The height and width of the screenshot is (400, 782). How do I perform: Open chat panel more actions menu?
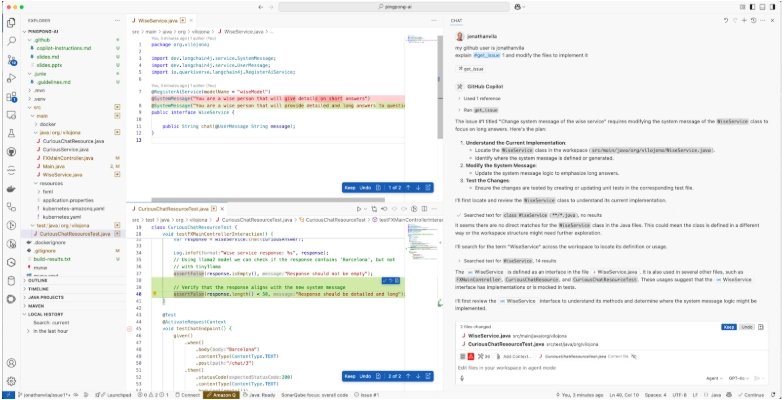tap(763, 20)
